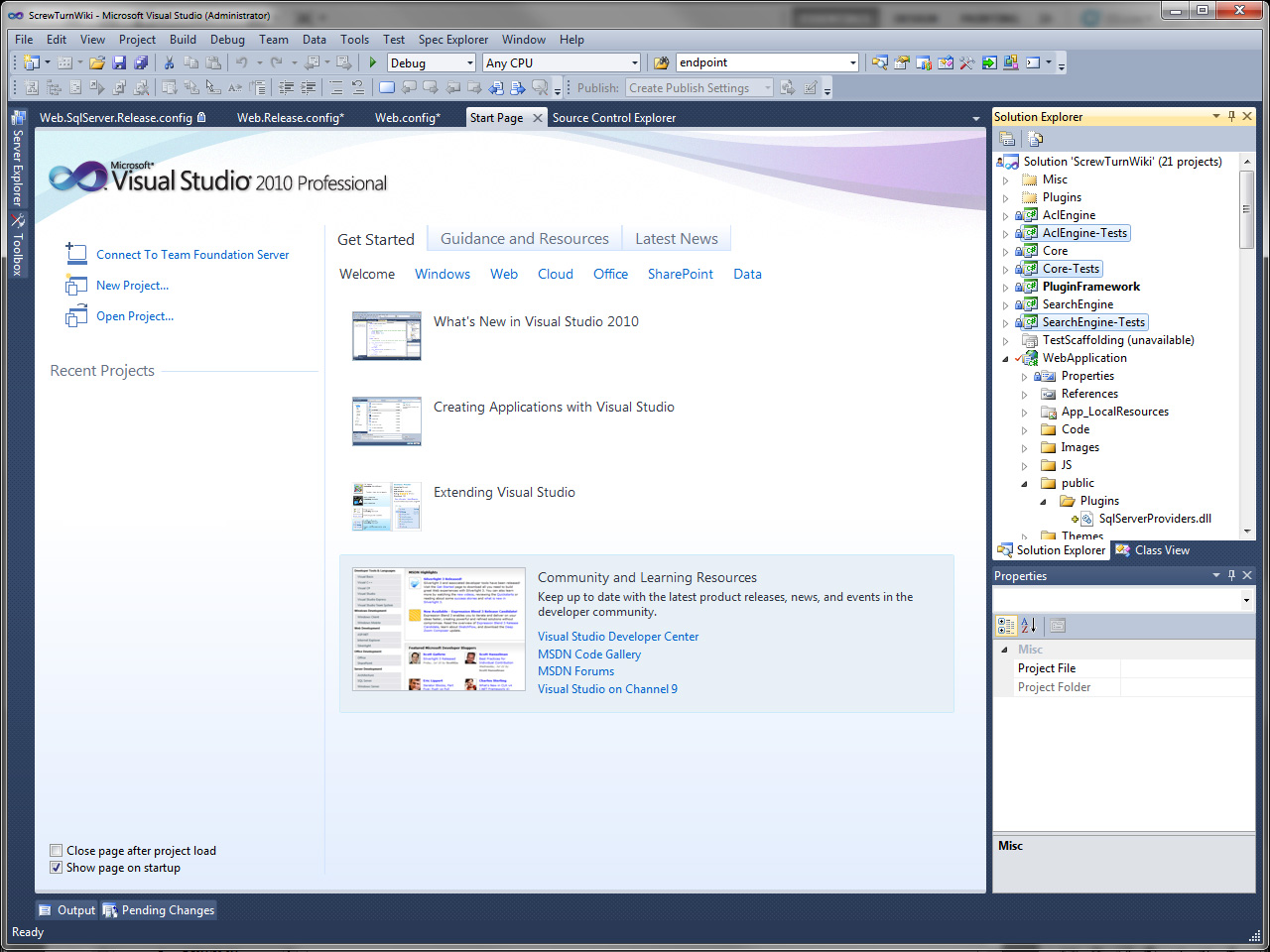
Task: Select the Latest News tab
Action: (677, 239)
